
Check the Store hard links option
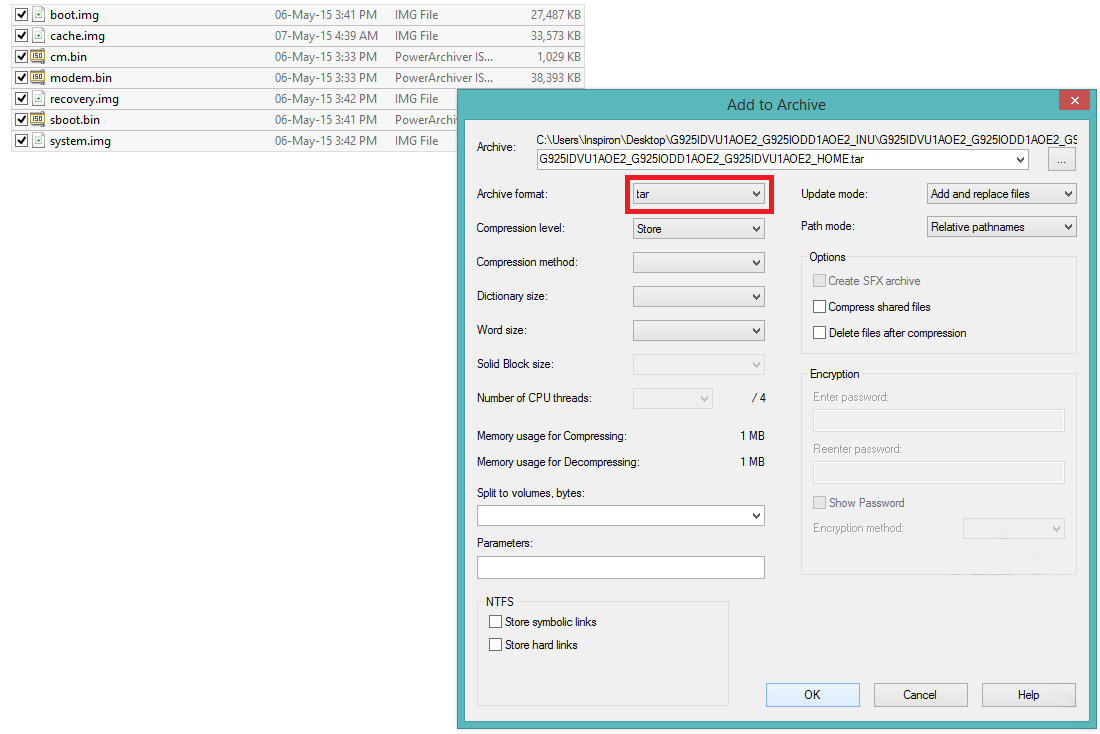495,645
